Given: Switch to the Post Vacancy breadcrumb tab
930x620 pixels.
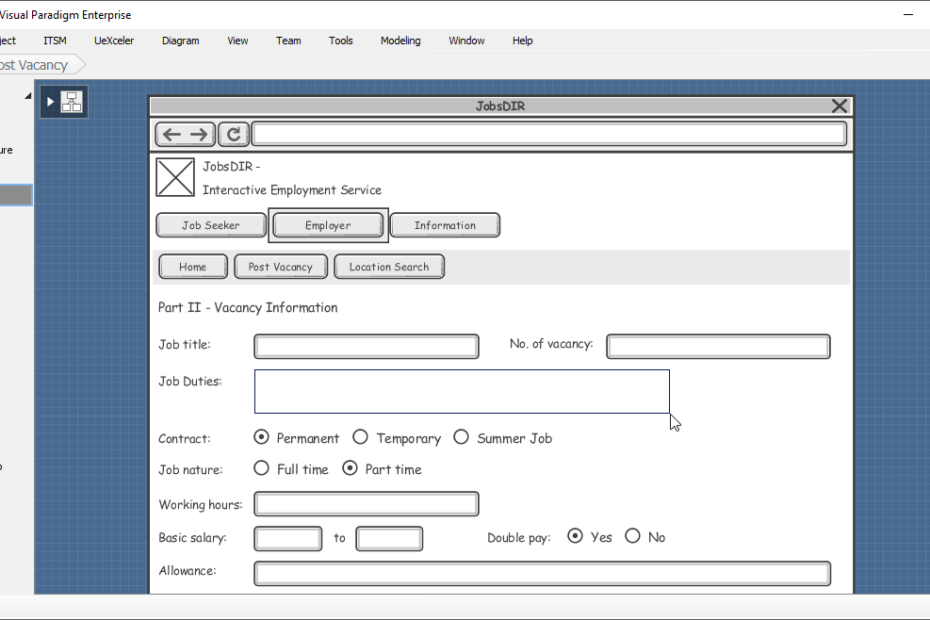Looking at the screenshot, I should point(35,63).
